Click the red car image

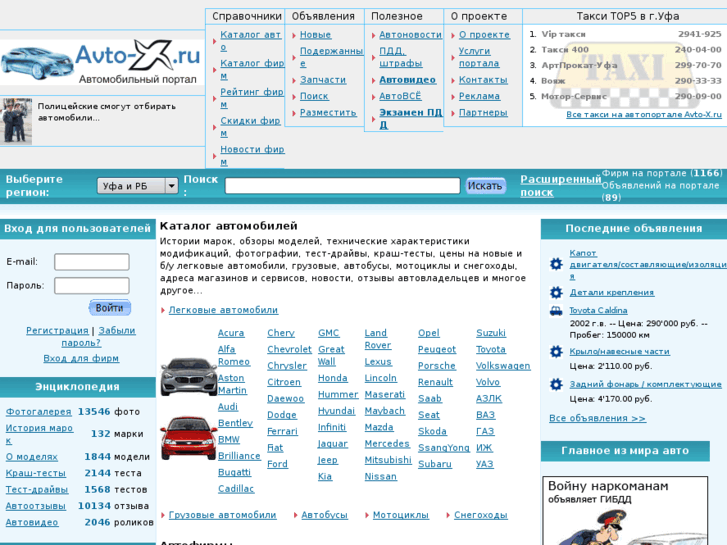click(189, 438)
